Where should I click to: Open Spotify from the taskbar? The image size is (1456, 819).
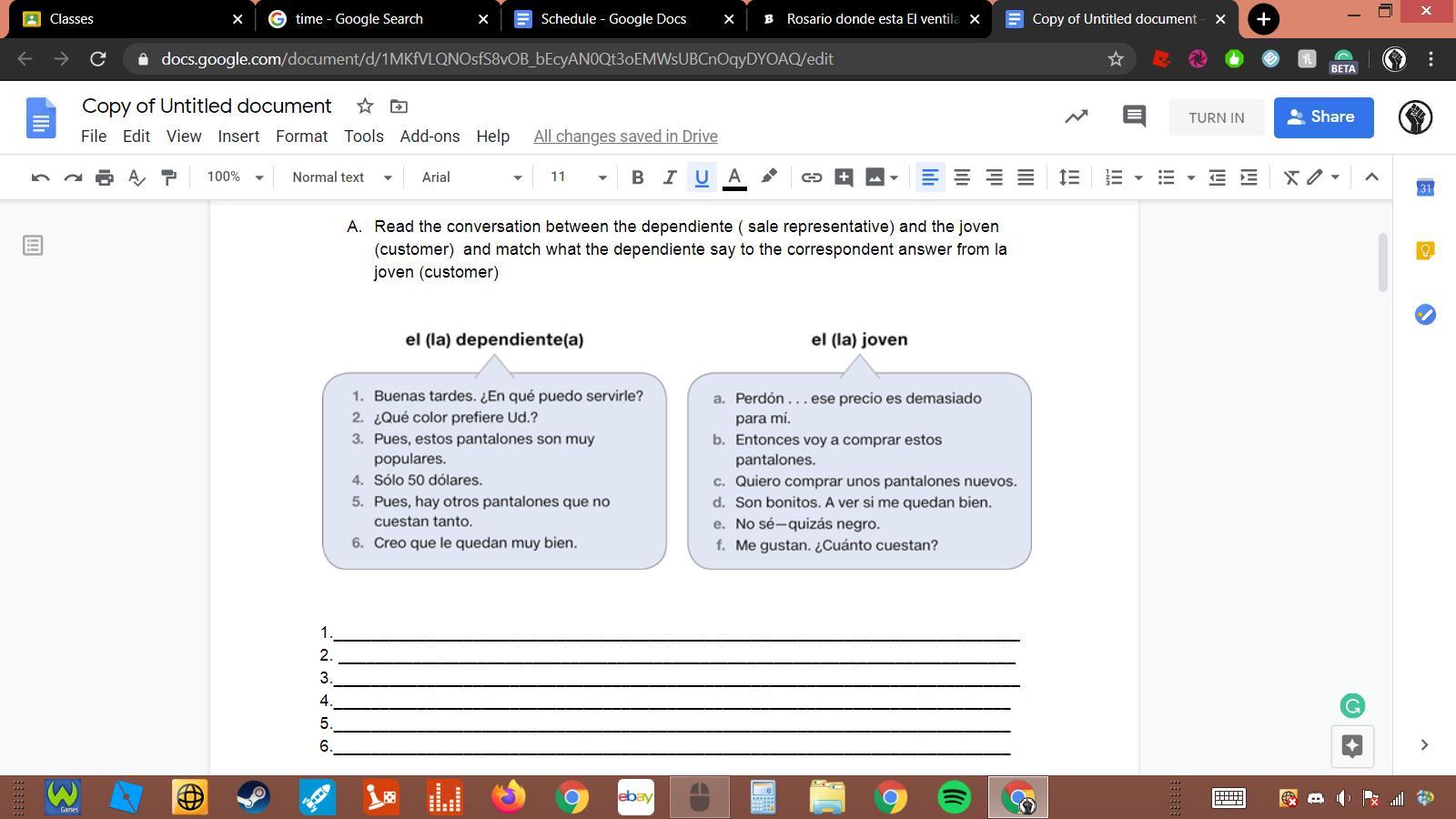pos(954,798)
